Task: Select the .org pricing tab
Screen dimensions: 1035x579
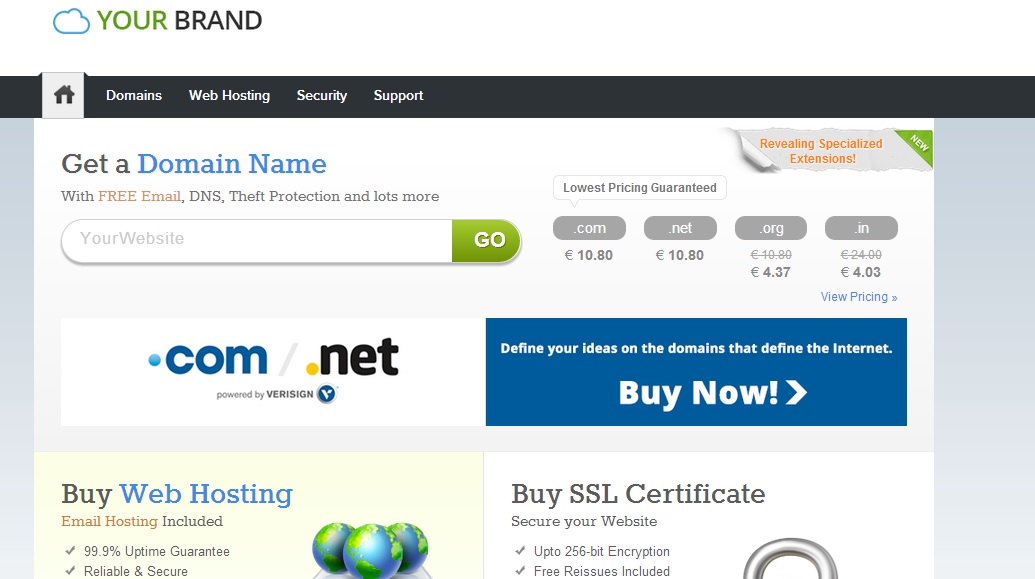Action: [770, 227]
